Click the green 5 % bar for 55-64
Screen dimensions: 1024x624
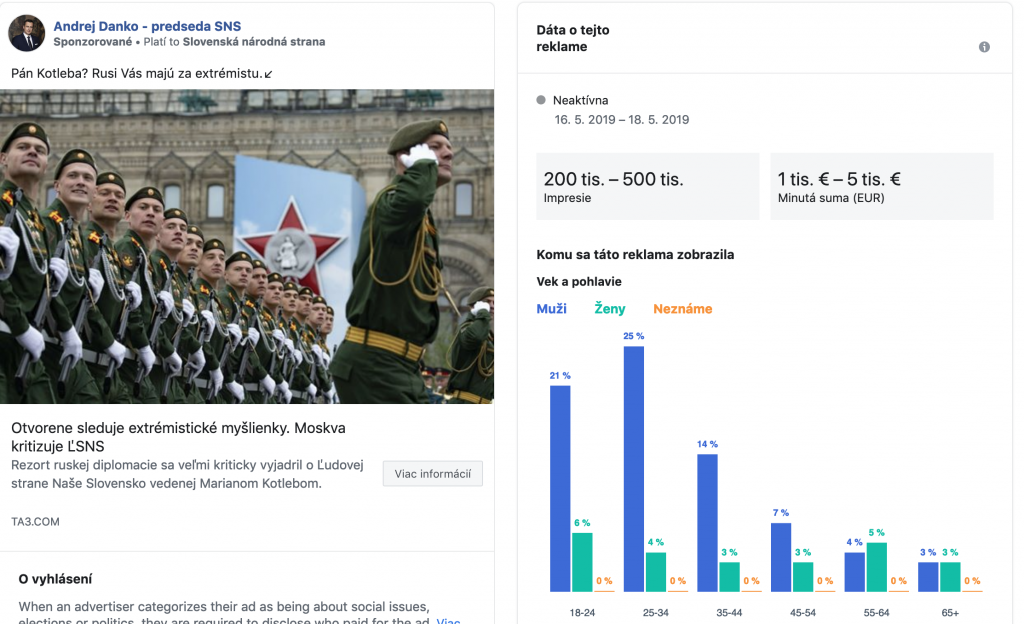876,567
